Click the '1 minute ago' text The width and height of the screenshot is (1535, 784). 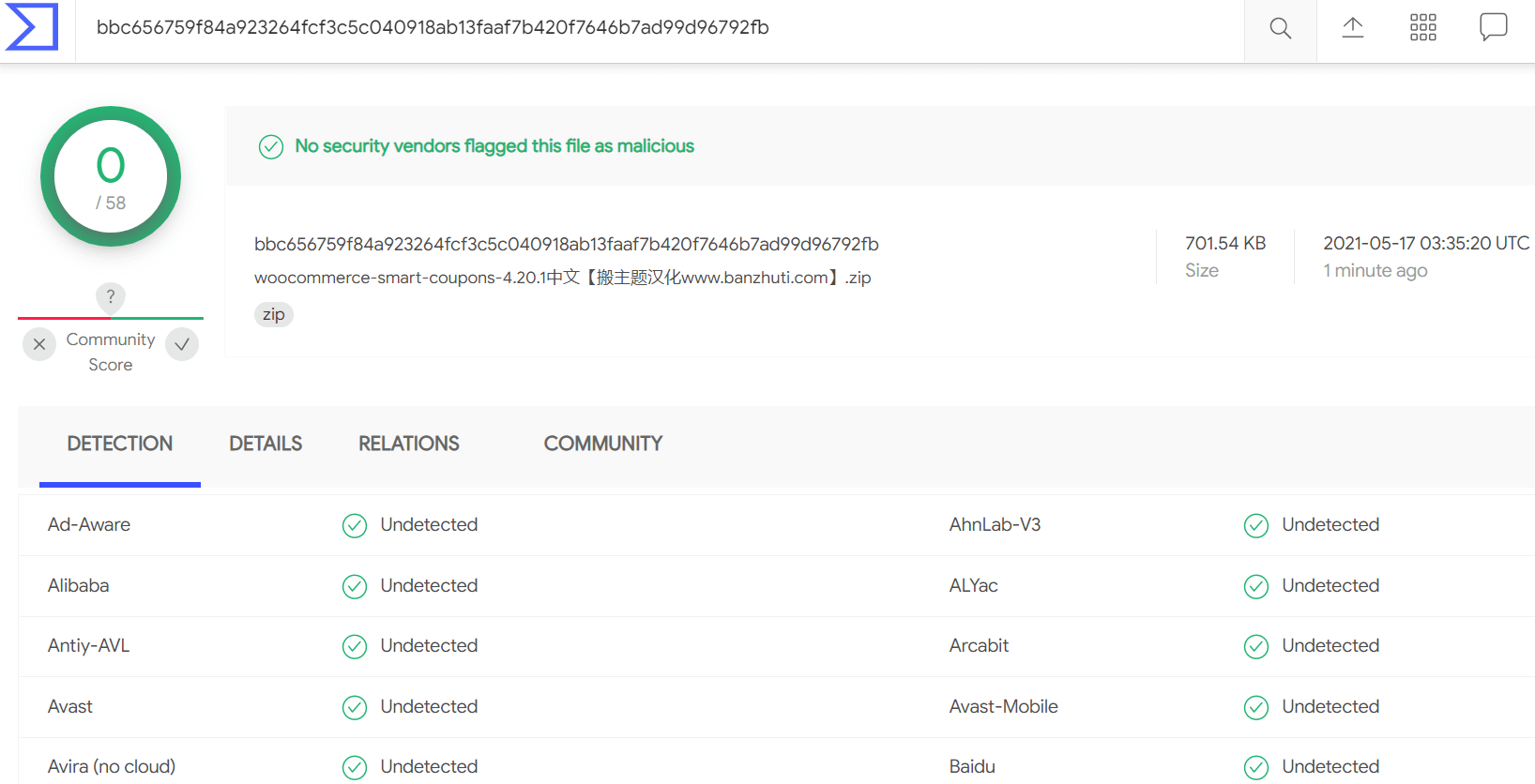point(1375,270)
